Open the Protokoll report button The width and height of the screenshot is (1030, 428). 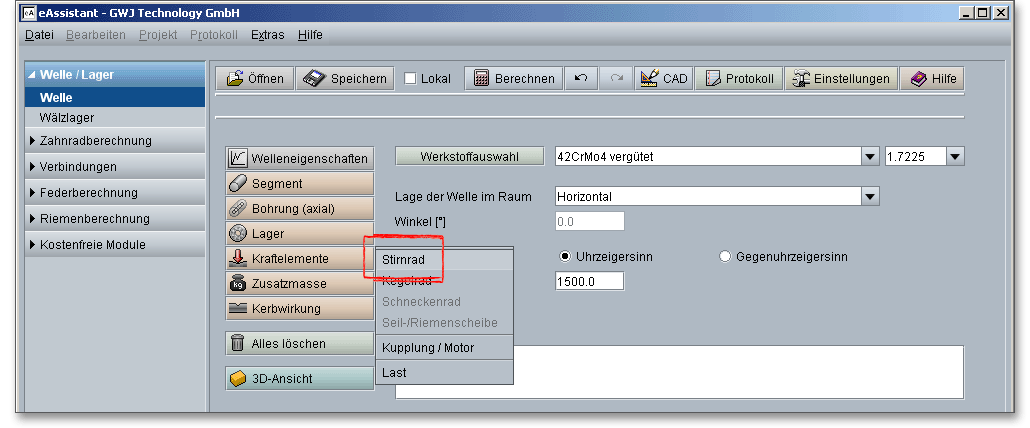[739, 79]
